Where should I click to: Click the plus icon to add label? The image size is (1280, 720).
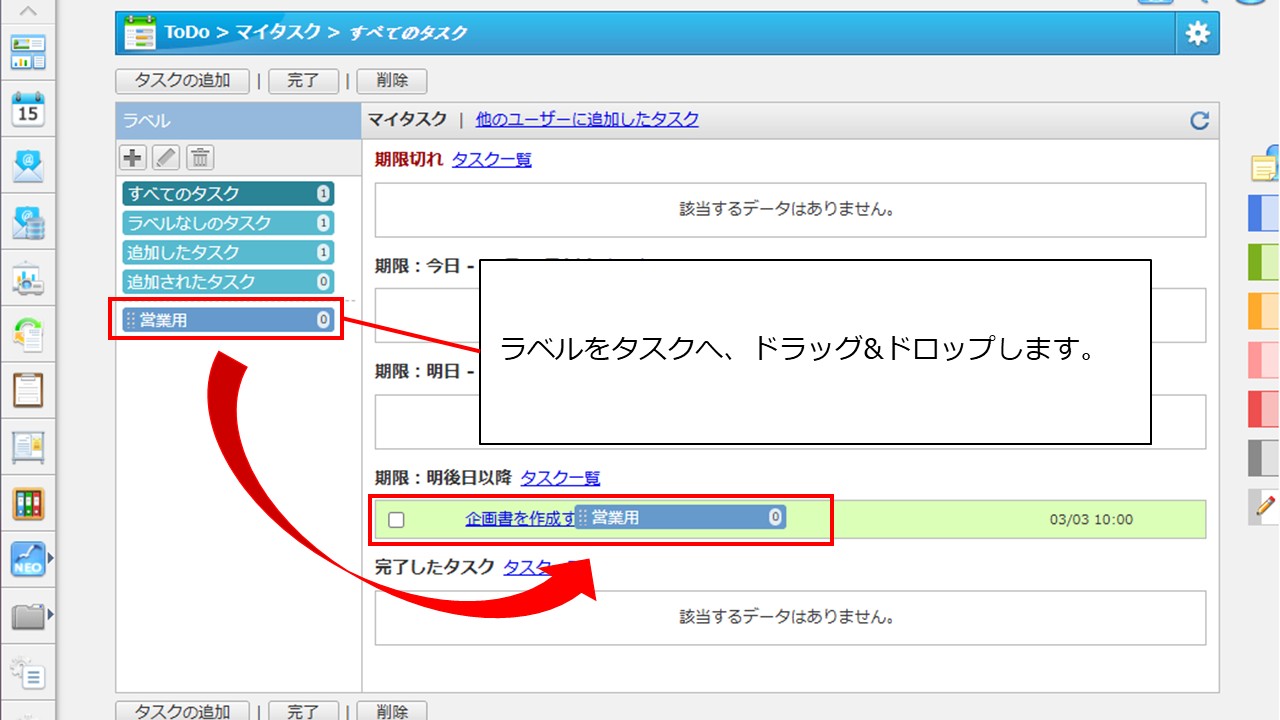tap(133, 157)
